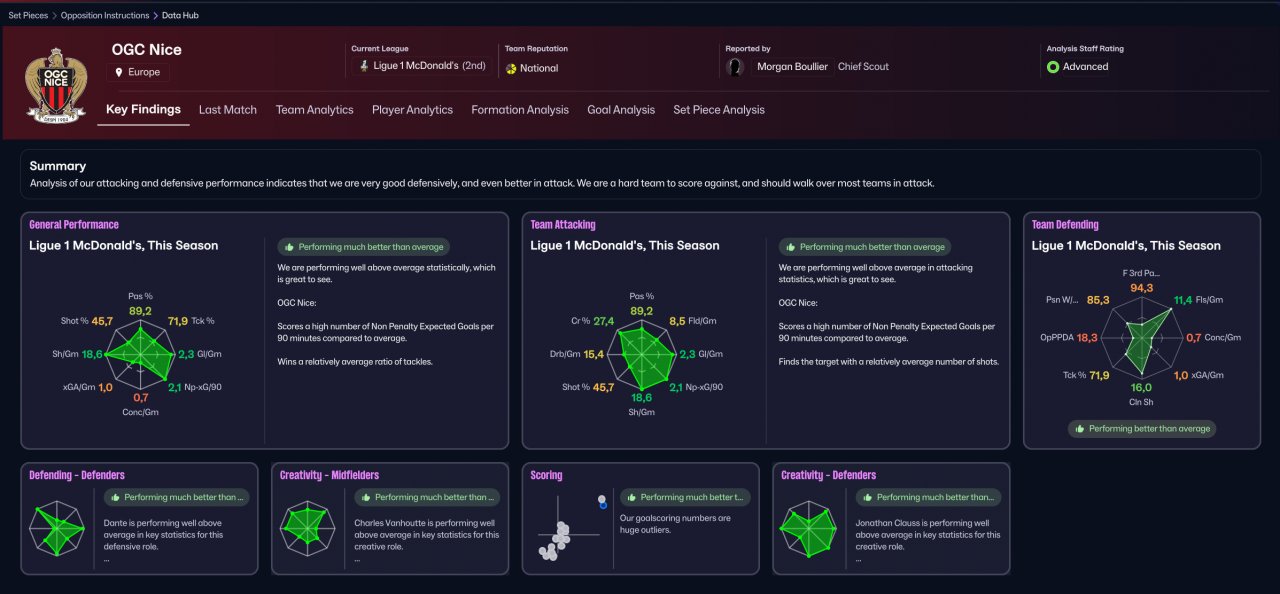Click thumbs-up icon in Creativity - Midfielders card
This screenshot has width=1280, height=594.
pyautogui.click(x=367, y=497)
